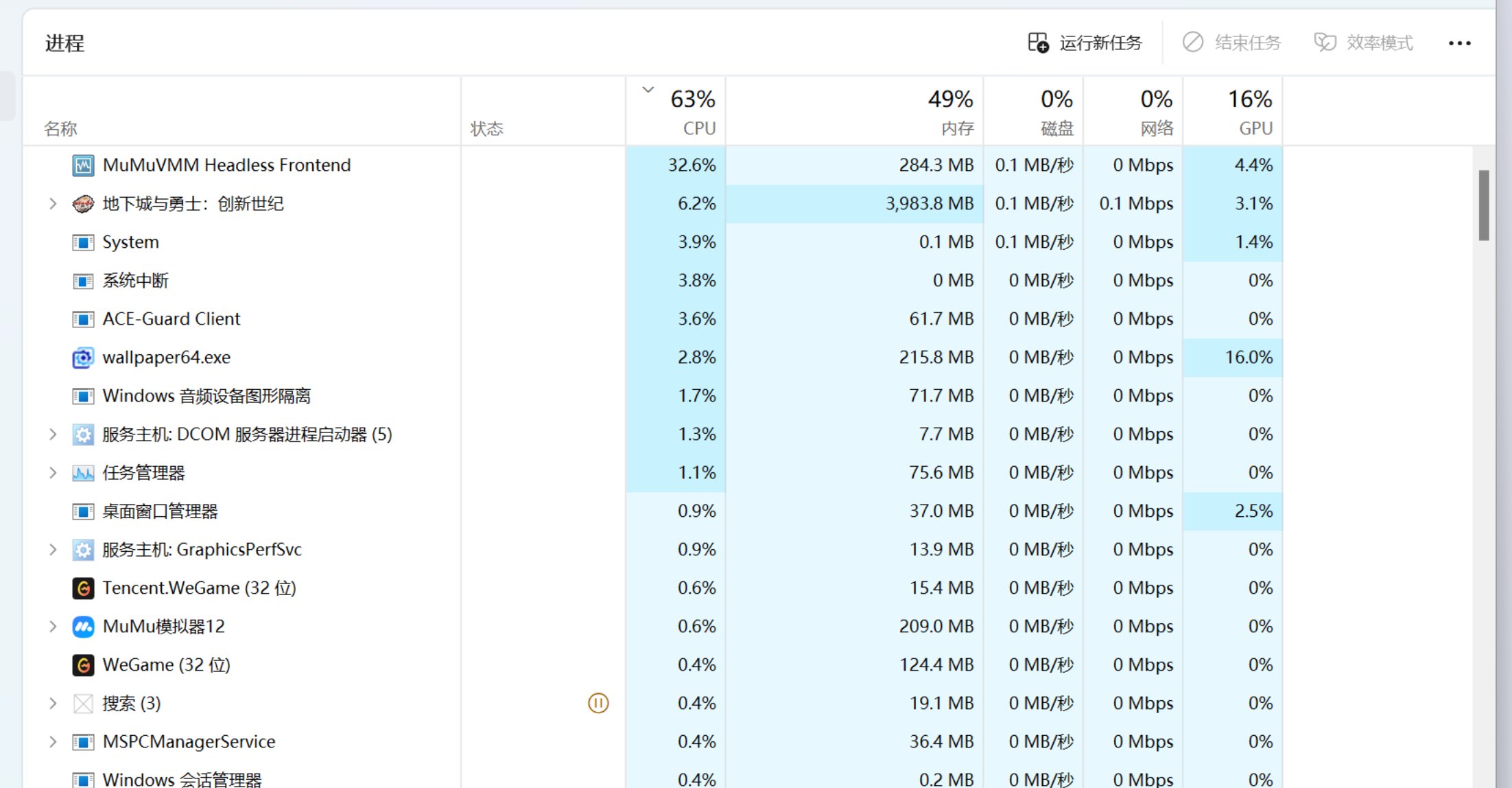
Task: Click the 215.8 MB memory value
Action: click(x=936, y=358)
